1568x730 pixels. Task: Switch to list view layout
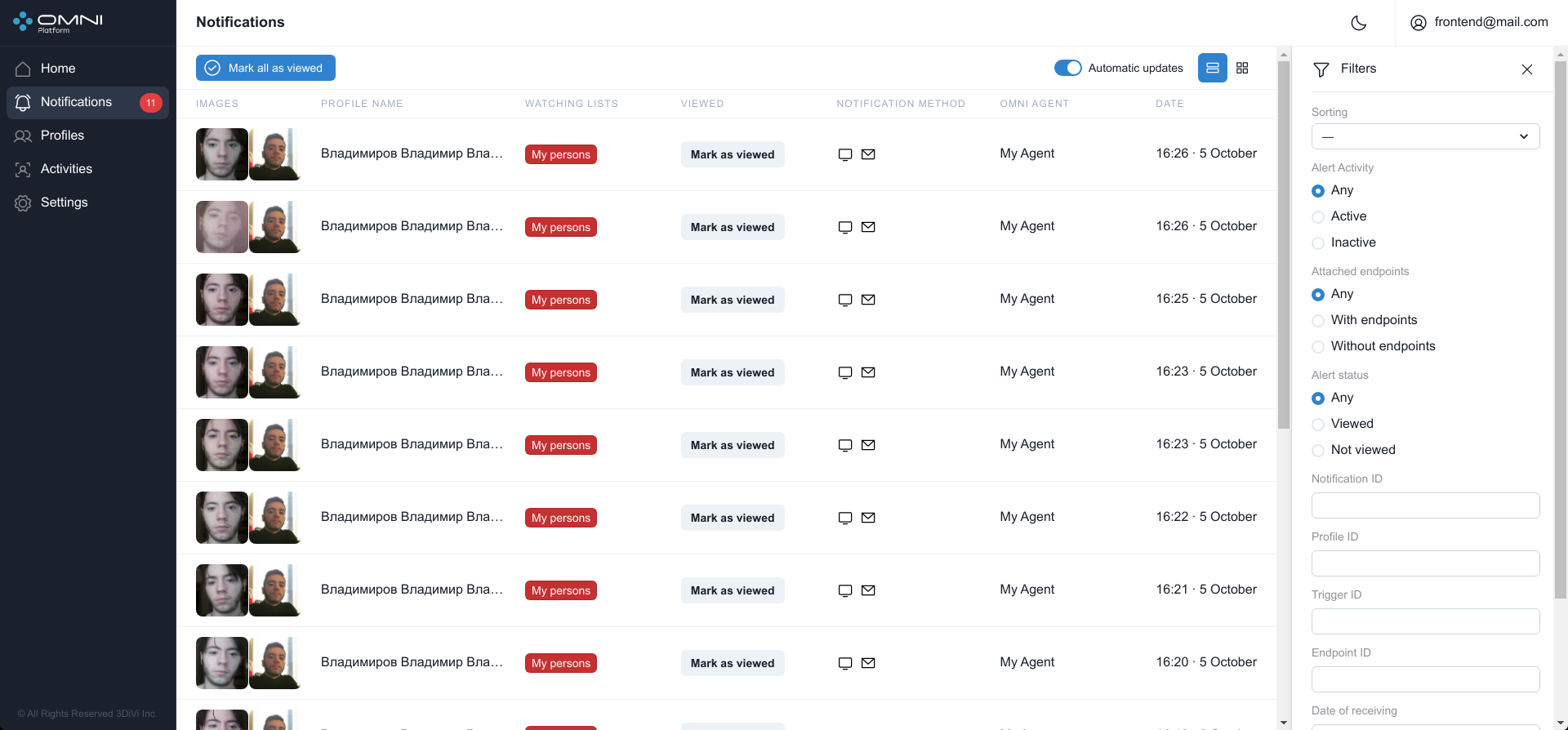[1212, 68]
